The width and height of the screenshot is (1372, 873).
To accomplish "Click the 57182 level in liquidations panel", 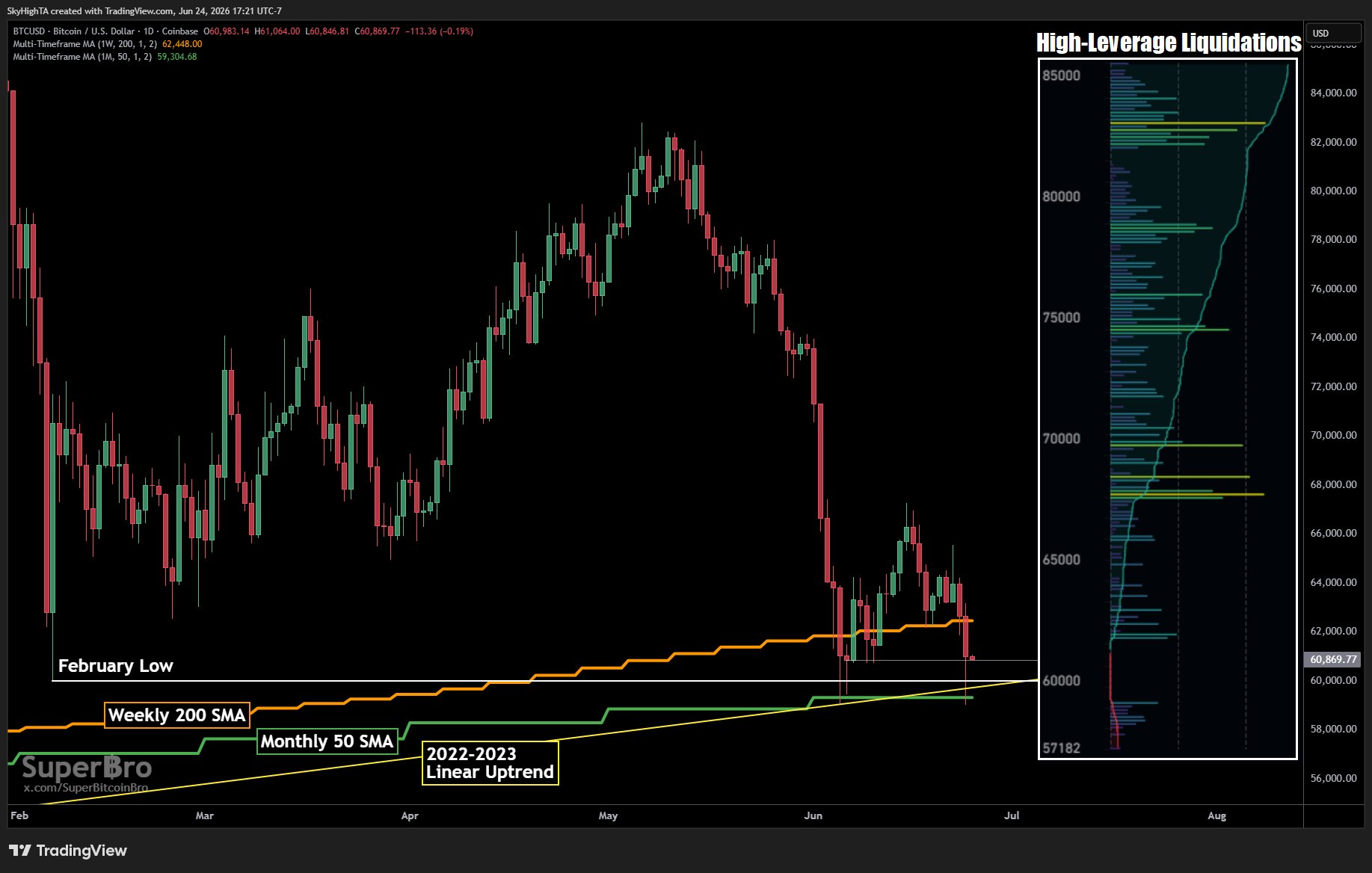I will pyautogui.click(x=1062, y=748).
